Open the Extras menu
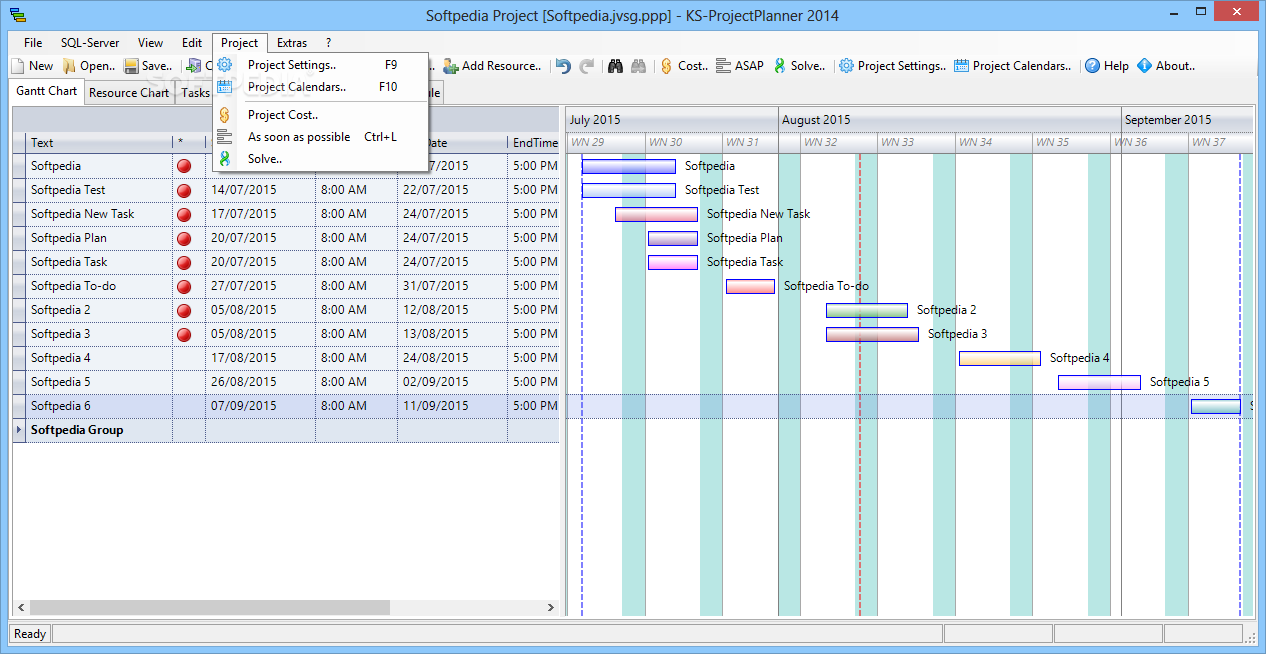The image size is (1266, 654). click(x=292, y=43)
